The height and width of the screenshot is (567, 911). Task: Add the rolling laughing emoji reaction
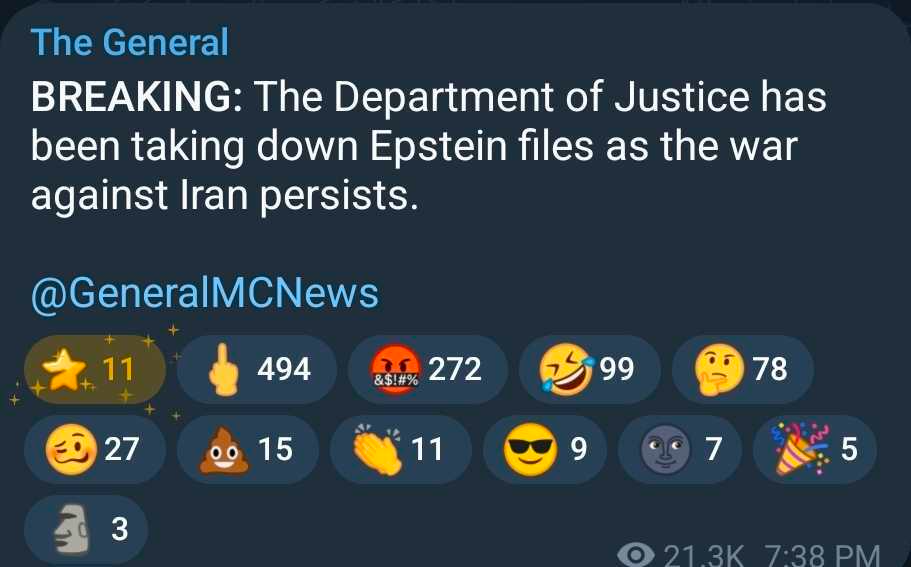pos(587,370)
